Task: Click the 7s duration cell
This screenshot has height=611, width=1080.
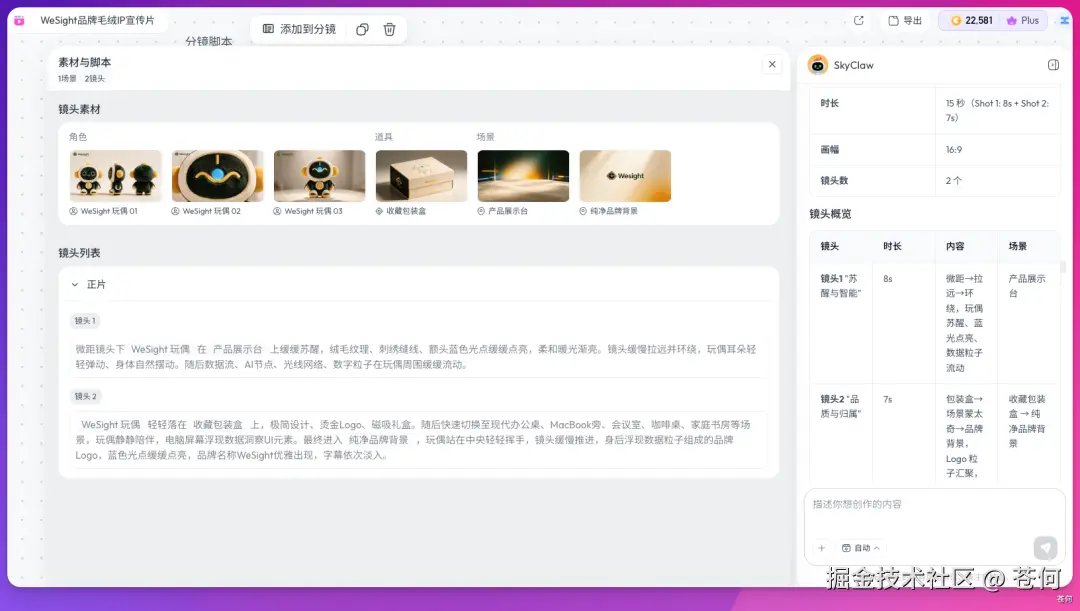Action: click(904, 434)
